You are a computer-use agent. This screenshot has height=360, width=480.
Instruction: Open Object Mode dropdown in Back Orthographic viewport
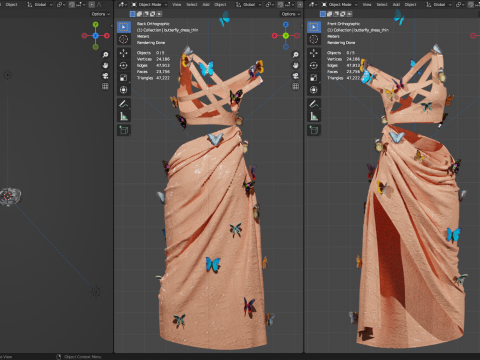pos(149,5)
